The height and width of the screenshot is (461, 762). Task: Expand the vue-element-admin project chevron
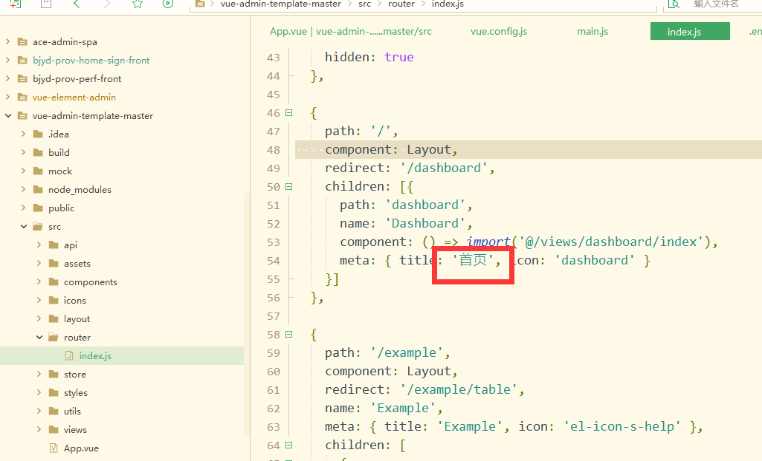8,97
